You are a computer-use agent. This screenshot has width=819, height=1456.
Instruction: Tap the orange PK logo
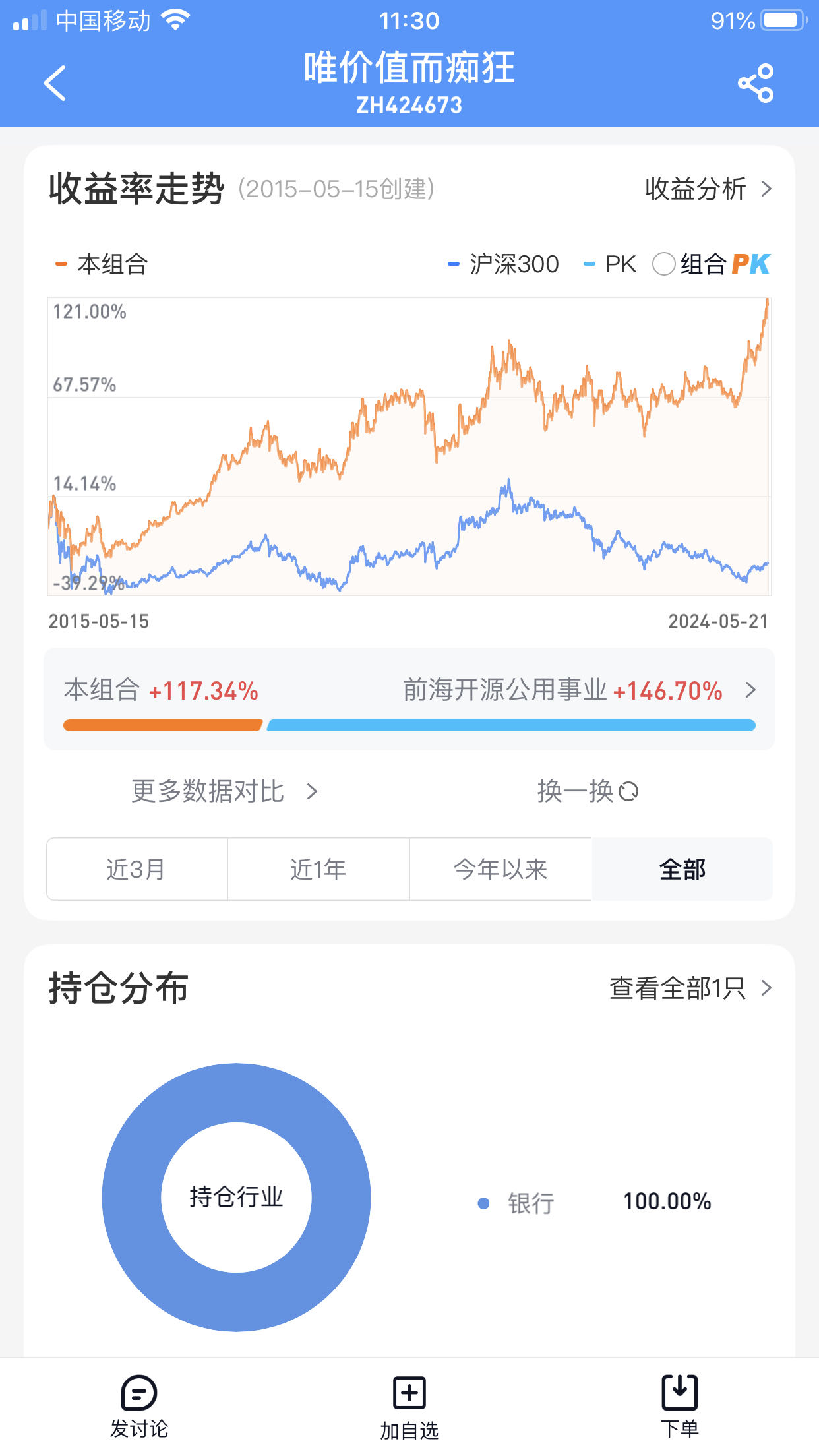(x=750, y=264)
